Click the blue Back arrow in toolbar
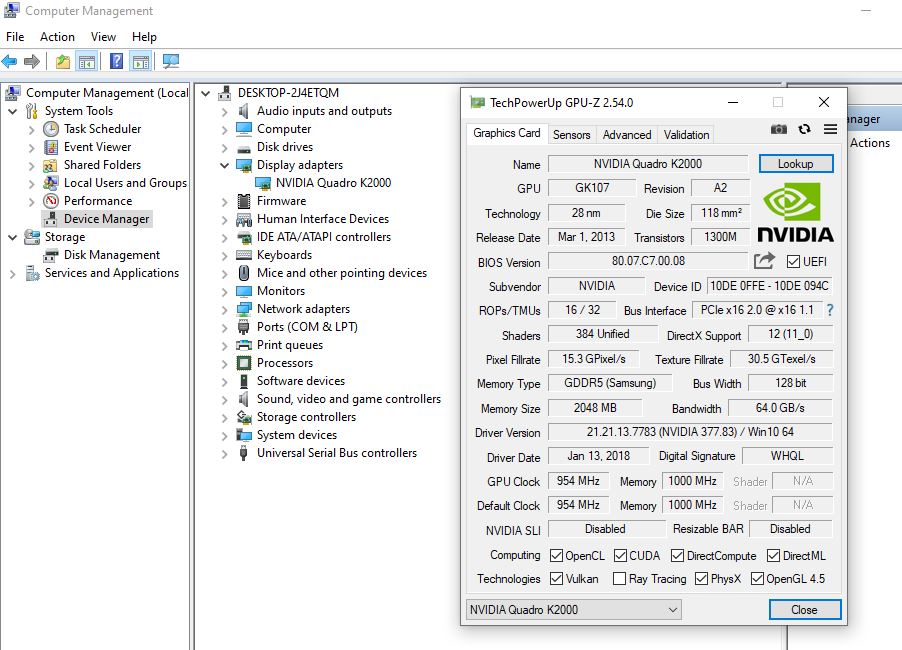 [x=10, y=62]
